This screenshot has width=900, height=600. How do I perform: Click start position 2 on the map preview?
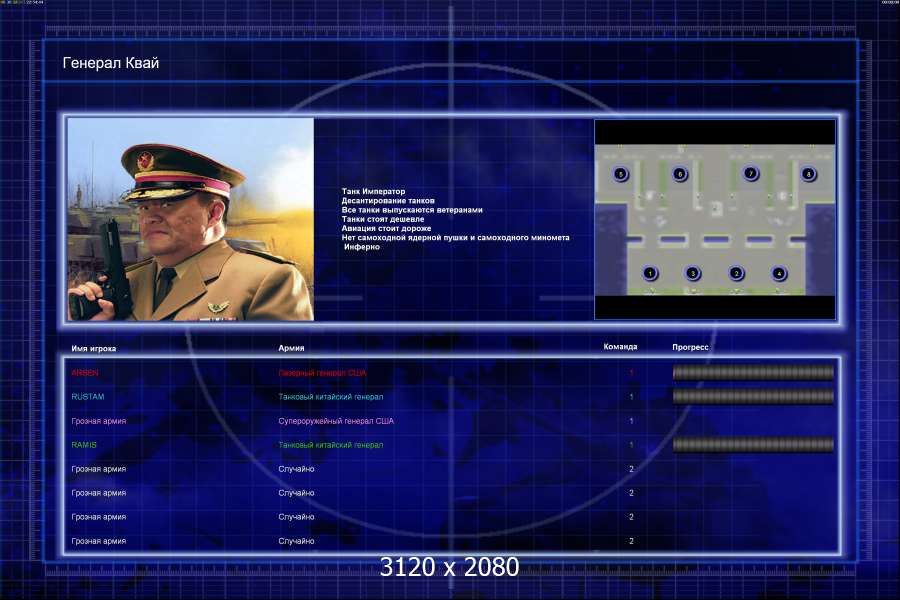[x=736, y=273]
